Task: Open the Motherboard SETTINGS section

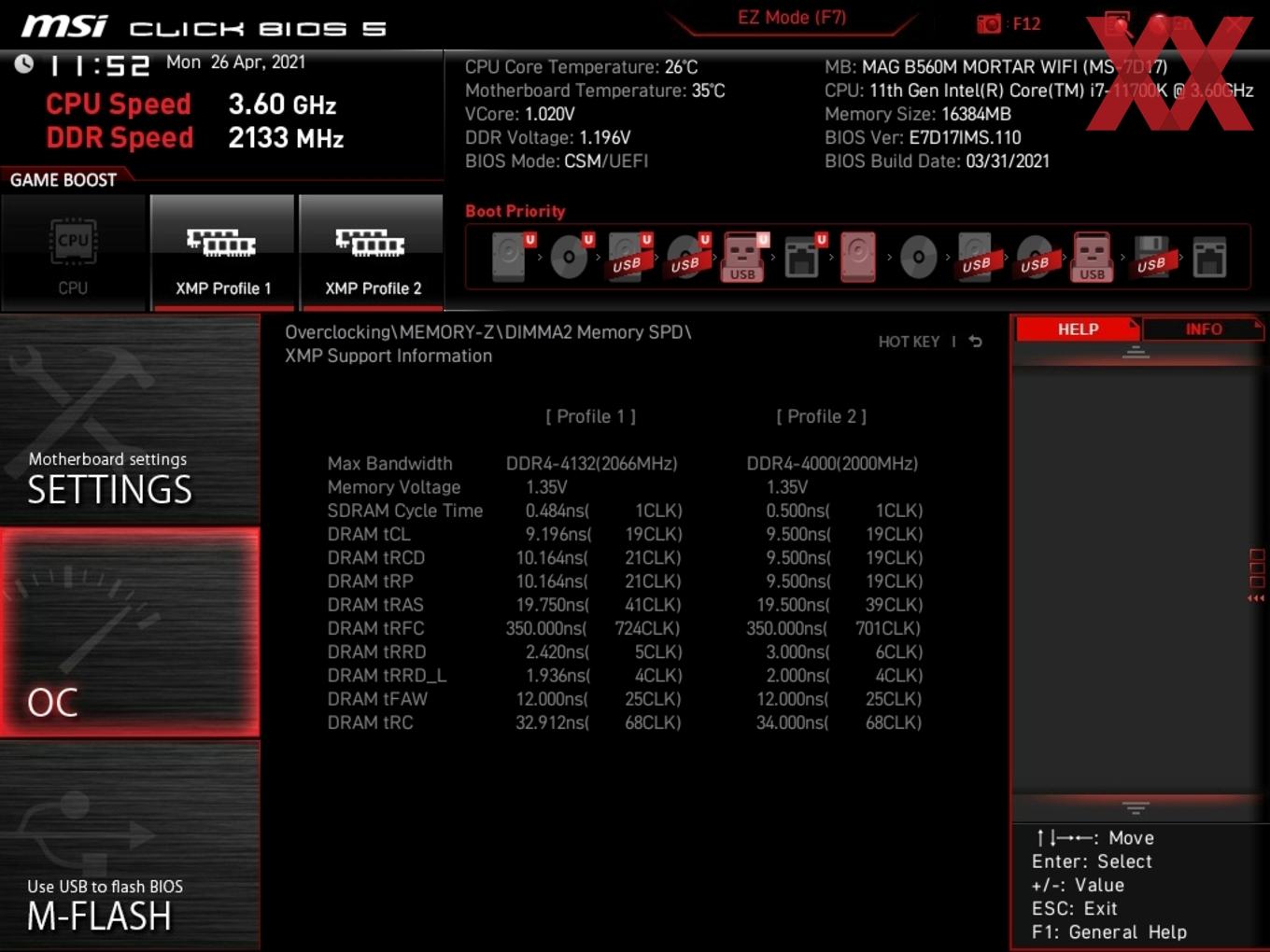Action: coord(130,419)
